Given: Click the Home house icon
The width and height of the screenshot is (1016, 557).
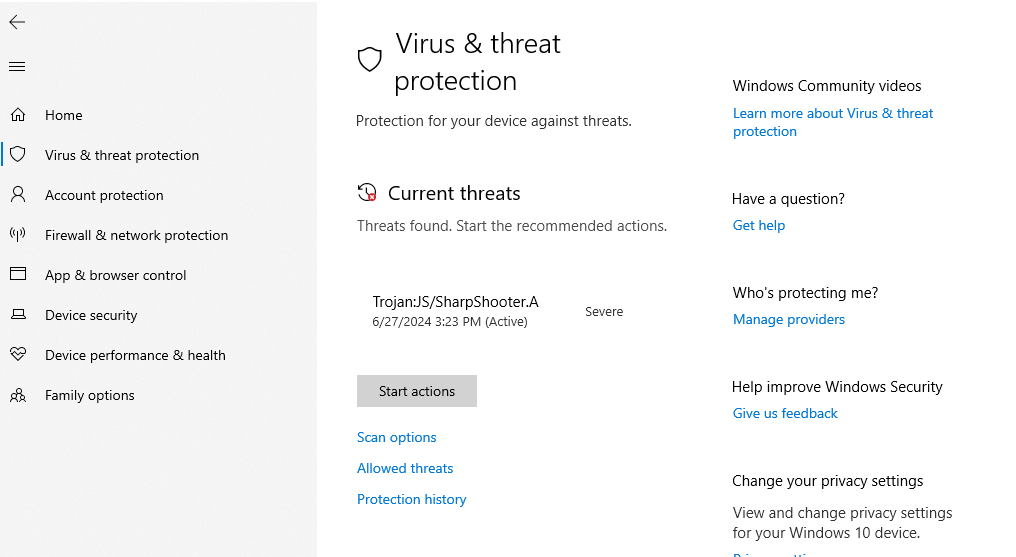Looking at the screenshot, I should (x=18, y=115).
